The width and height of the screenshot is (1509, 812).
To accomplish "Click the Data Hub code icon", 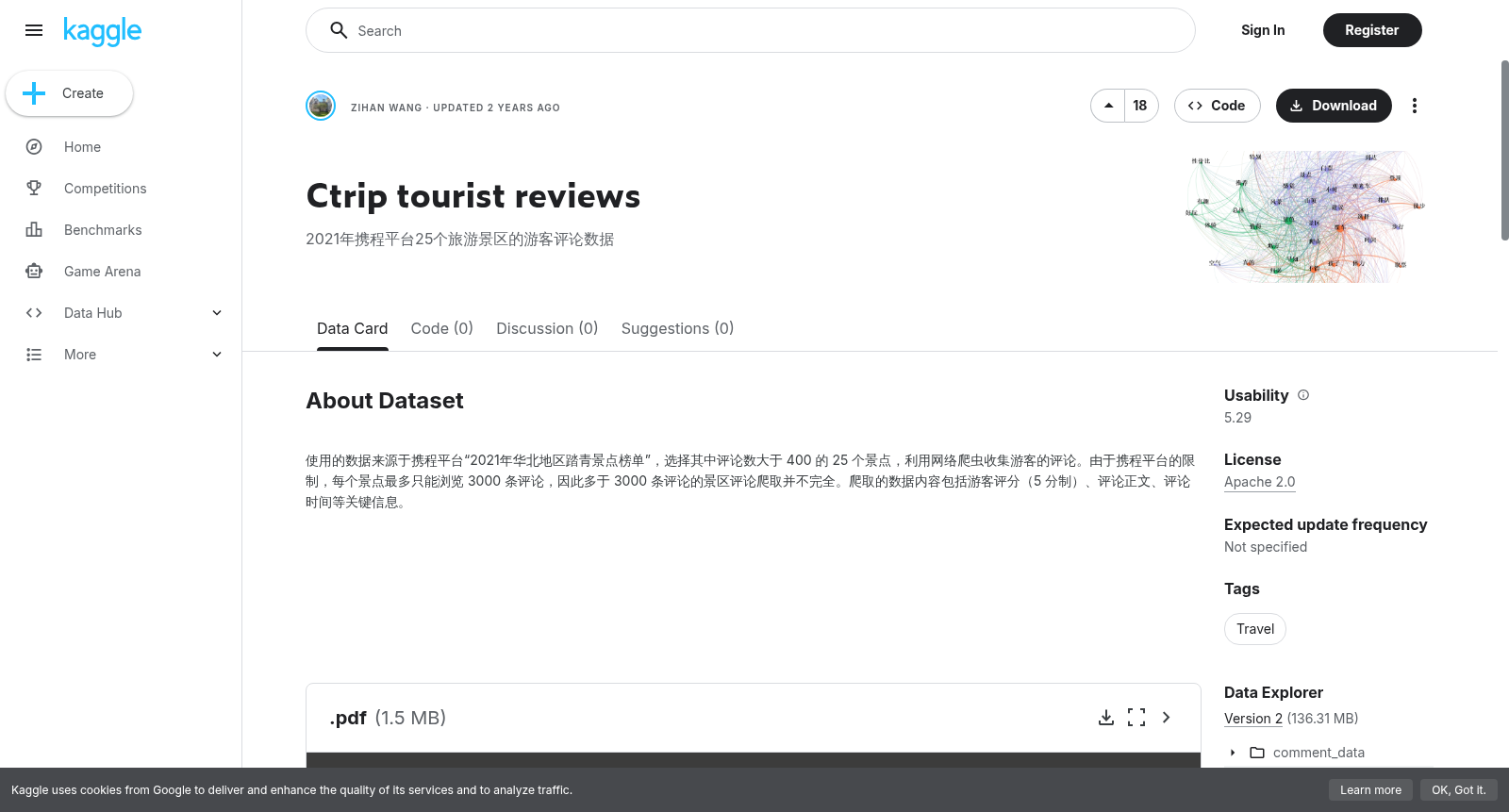I will point(34,313).
